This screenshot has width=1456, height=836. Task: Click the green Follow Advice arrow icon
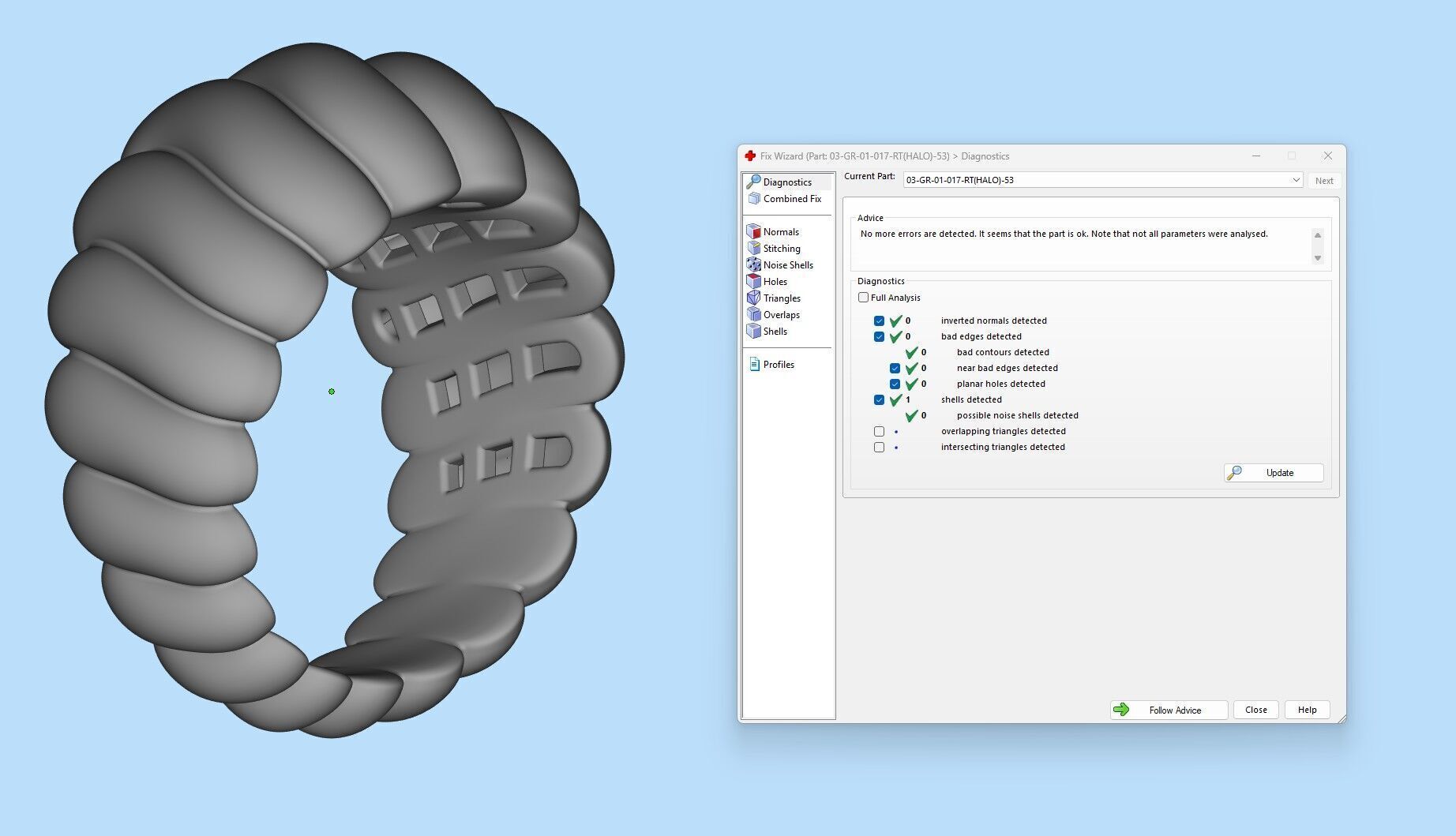pos(1121,710)
